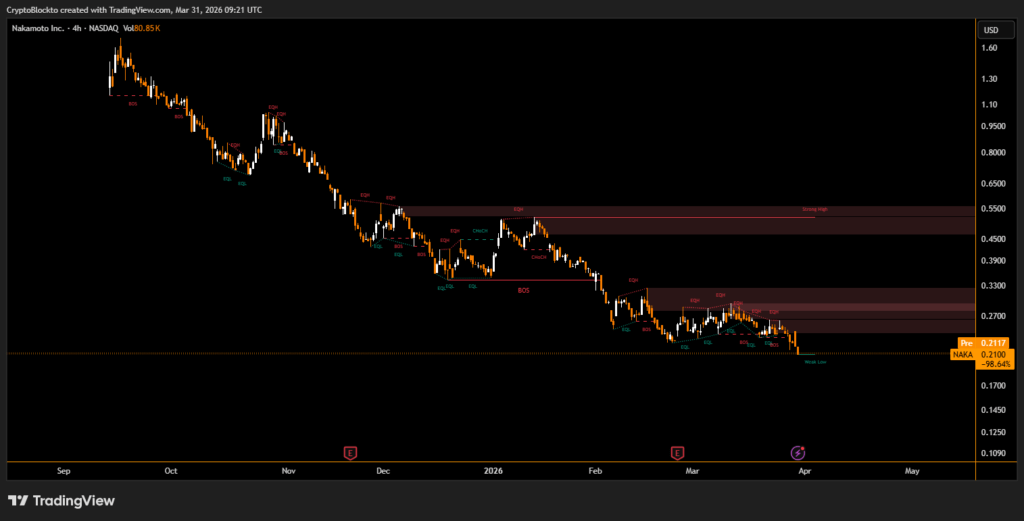Select the Strong High label on chart

[x=815, y=210]
